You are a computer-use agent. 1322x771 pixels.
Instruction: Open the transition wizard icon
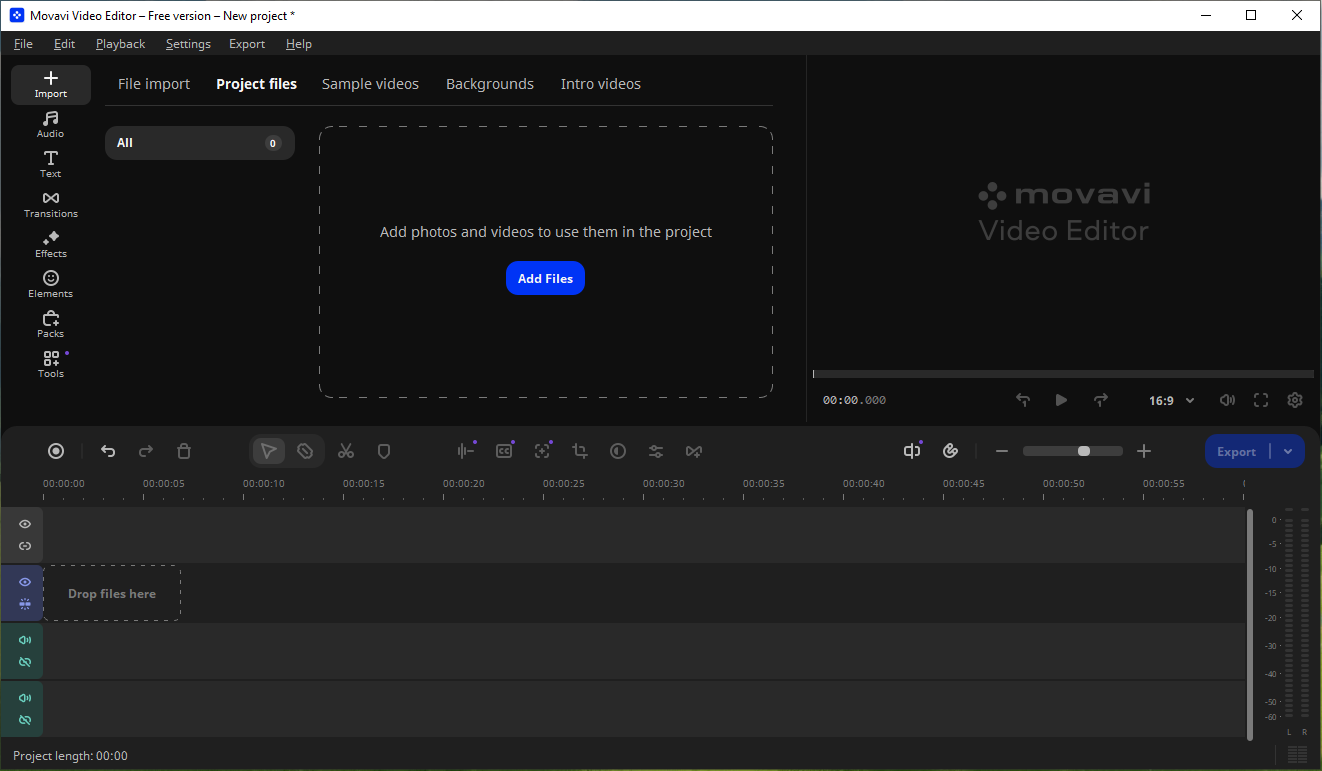[x=694, y=451]
